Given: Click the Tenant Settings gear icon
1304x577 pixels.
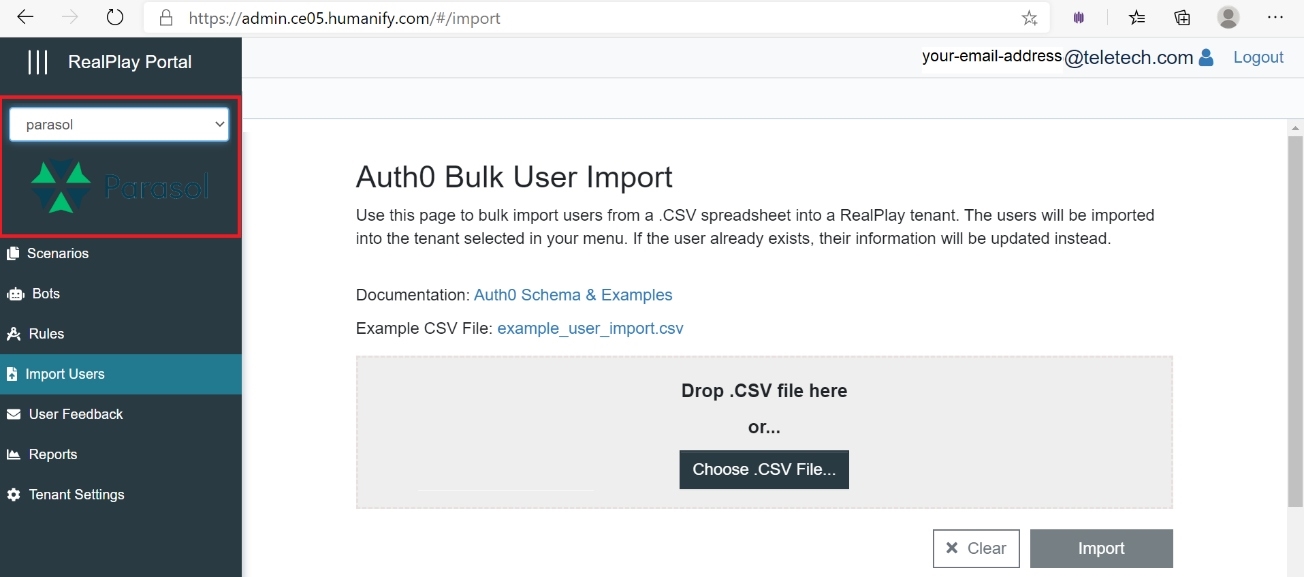Looking at the screenshot, I should pos(14,495).
